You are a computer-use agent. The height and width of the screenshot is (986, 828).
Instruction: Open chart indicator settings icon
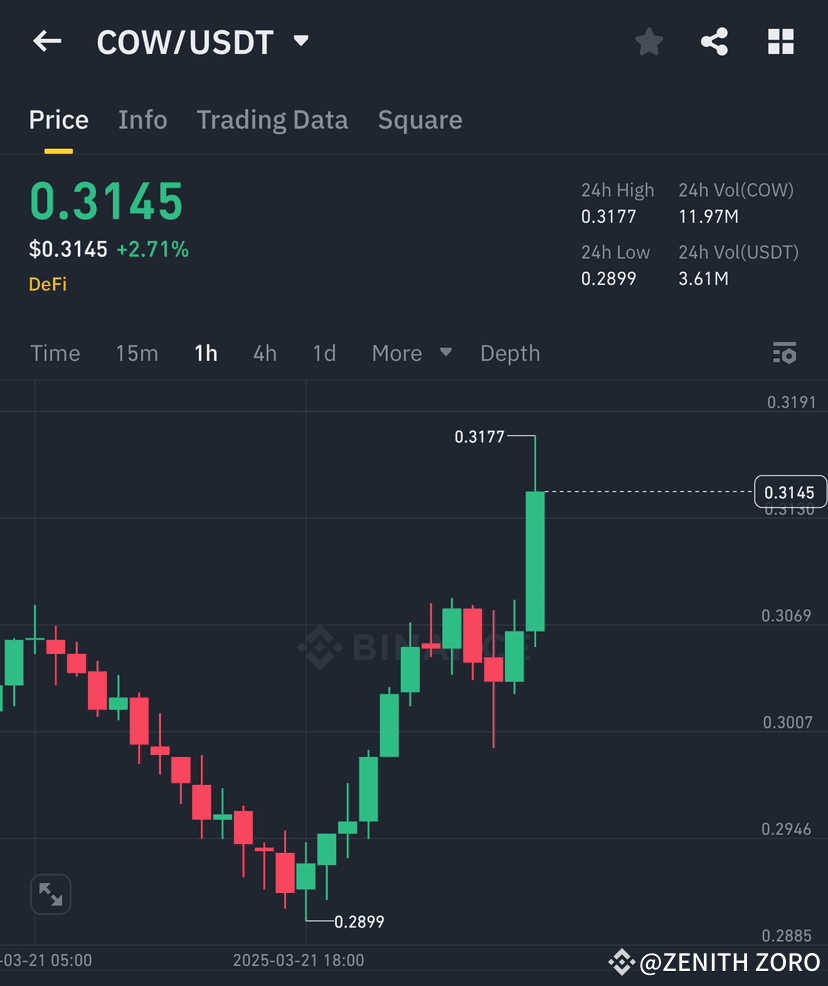(785, 353)
